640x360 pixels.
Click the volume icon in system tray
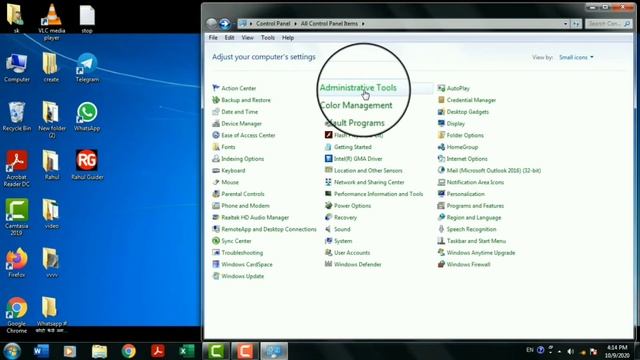click(x=571, y=351)
